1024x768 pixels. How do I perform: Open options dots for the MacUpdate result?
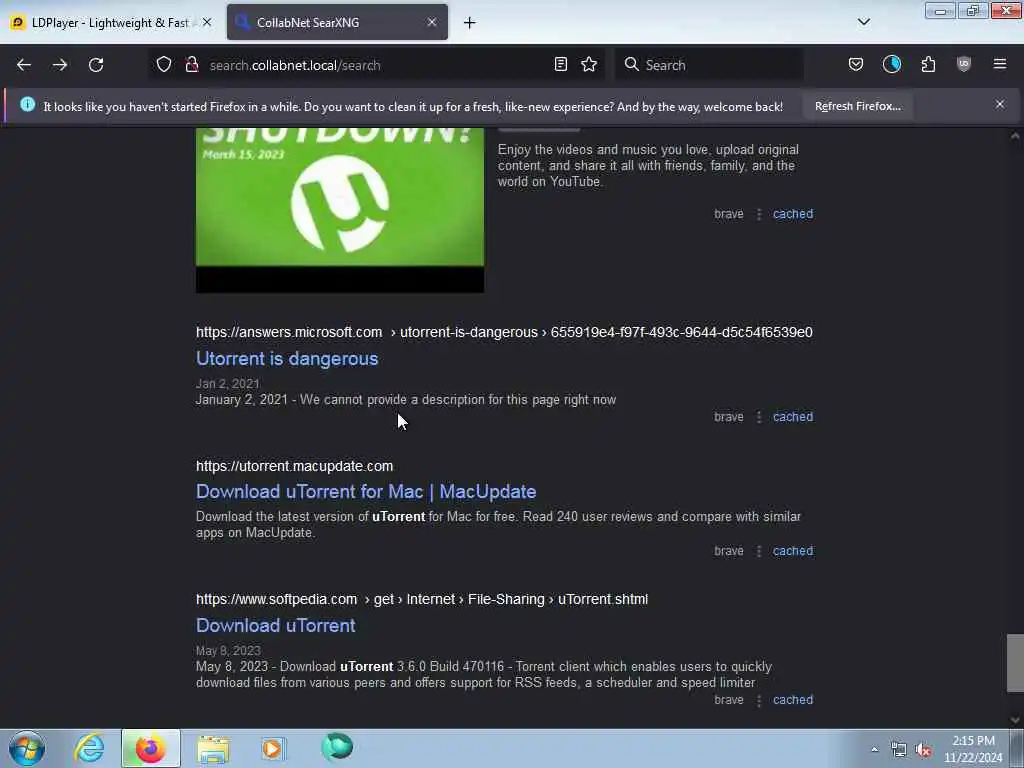pyautogui.click(x=759, y=551)
